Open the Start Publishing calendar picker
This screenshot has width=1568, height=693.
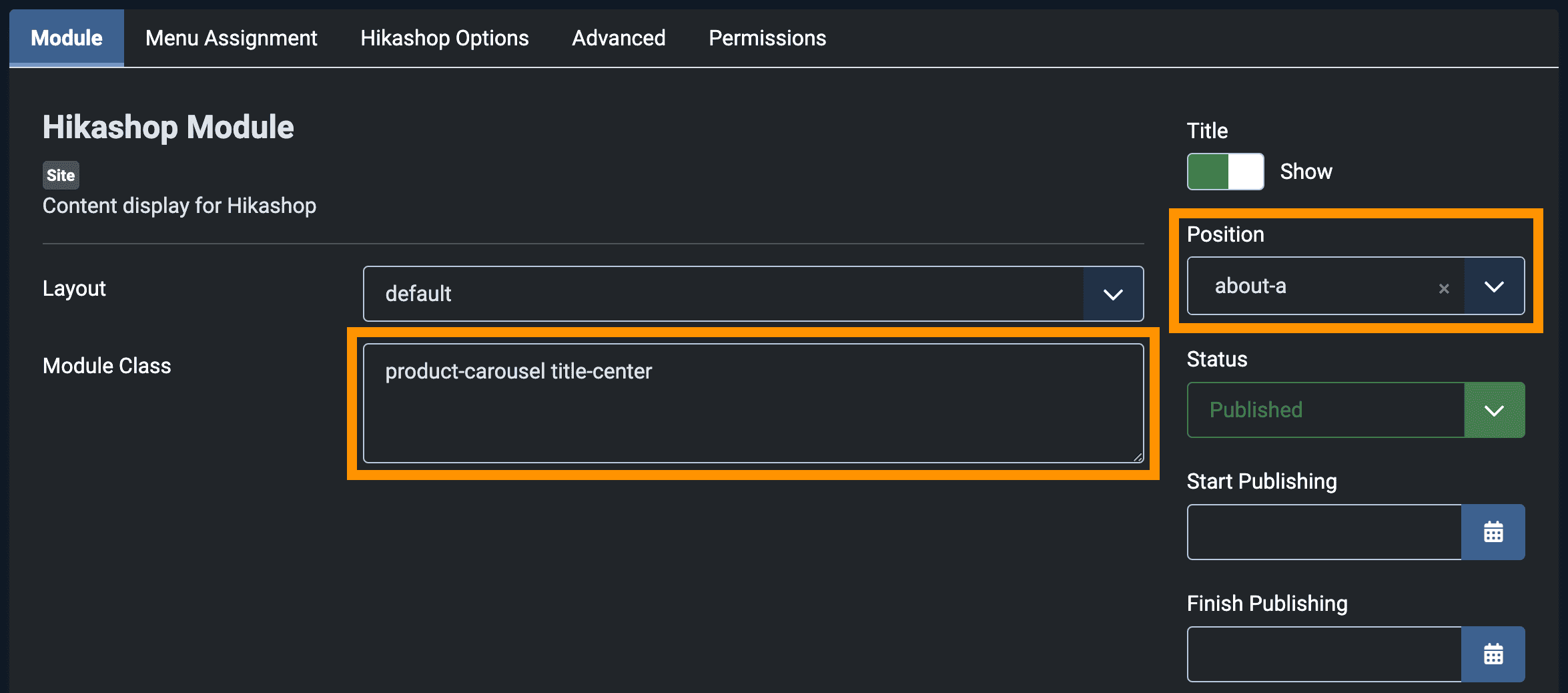click(x=1493, y=532)
